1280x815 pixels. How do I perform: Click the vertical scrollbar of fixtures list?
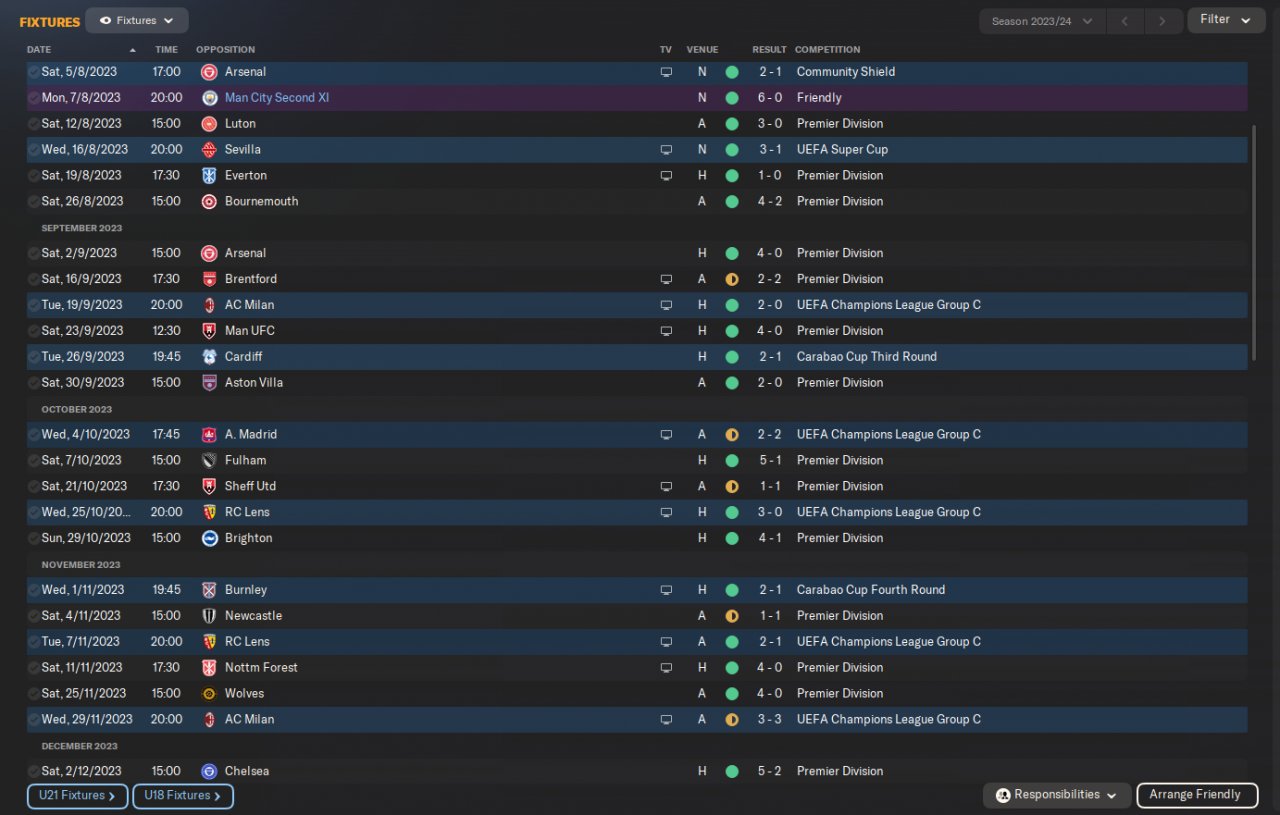point(1255,243)
